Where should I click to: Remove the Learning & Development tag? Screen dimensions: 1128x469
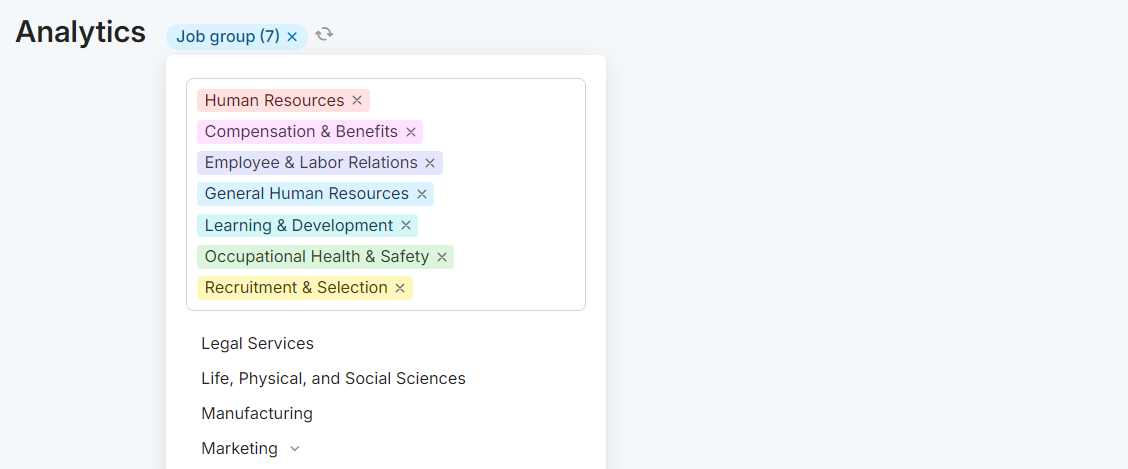[x=406, y=226]
